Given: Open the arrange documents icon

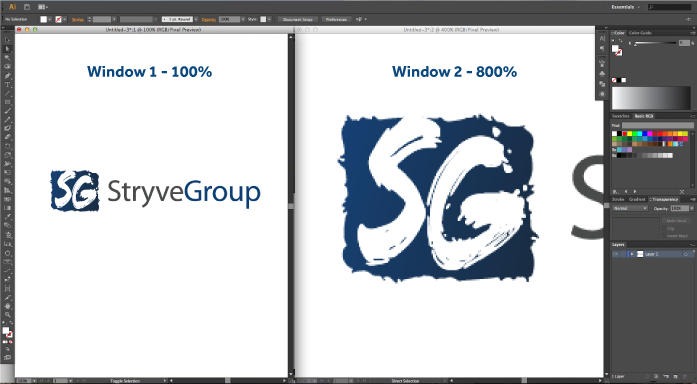Looking at the screenshot, I should tap(43, 7).
